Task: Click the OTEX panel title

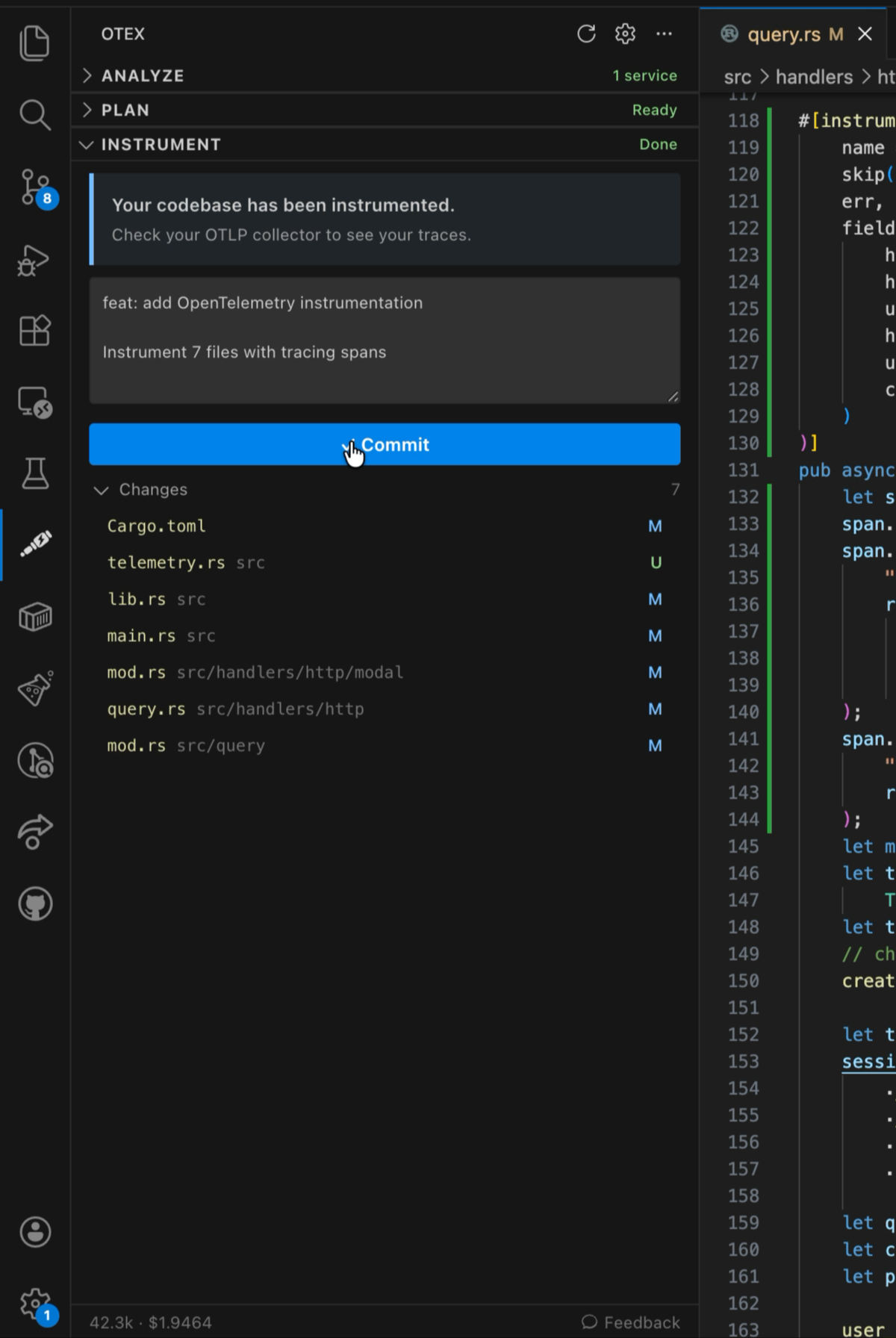Action: click(x=123, y=34)
